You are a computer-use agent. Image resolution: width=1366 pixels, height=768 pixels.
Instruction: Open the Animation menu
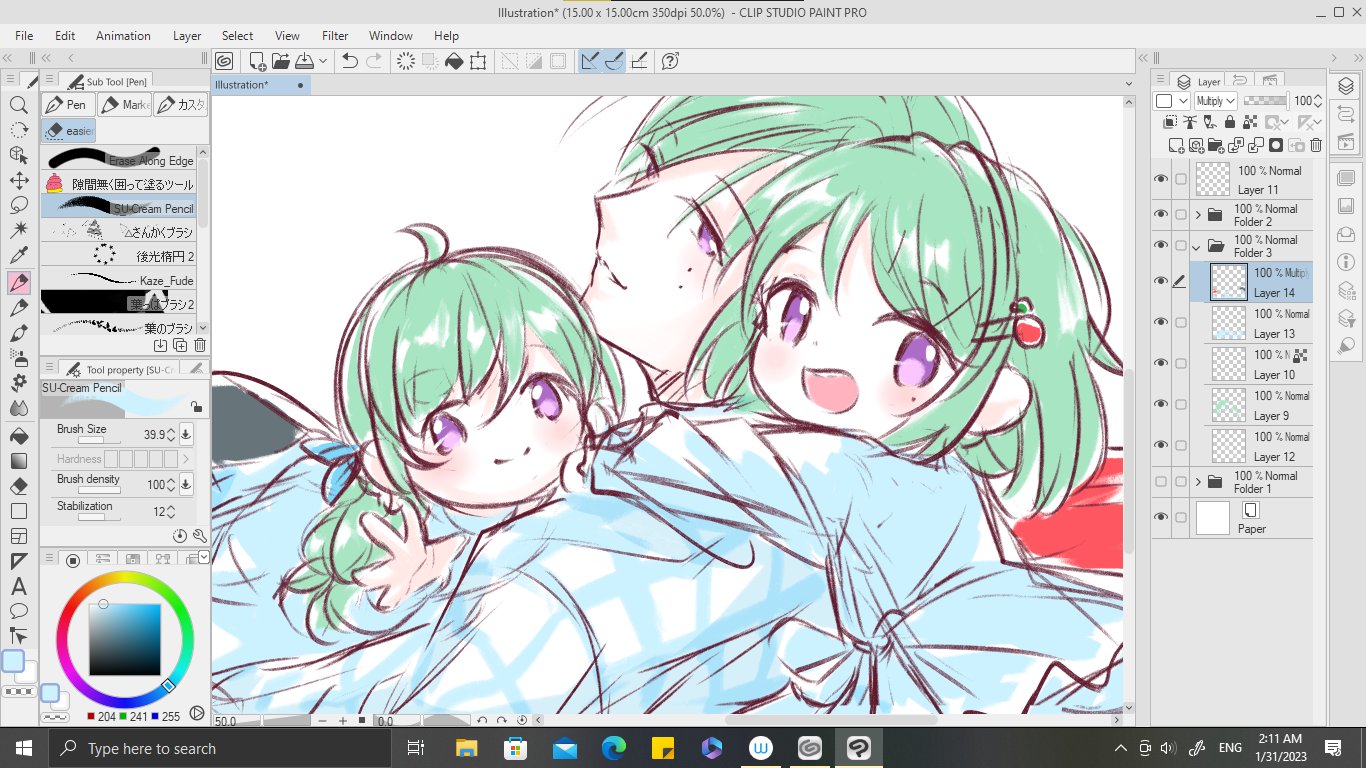click(x=123, y=36)
